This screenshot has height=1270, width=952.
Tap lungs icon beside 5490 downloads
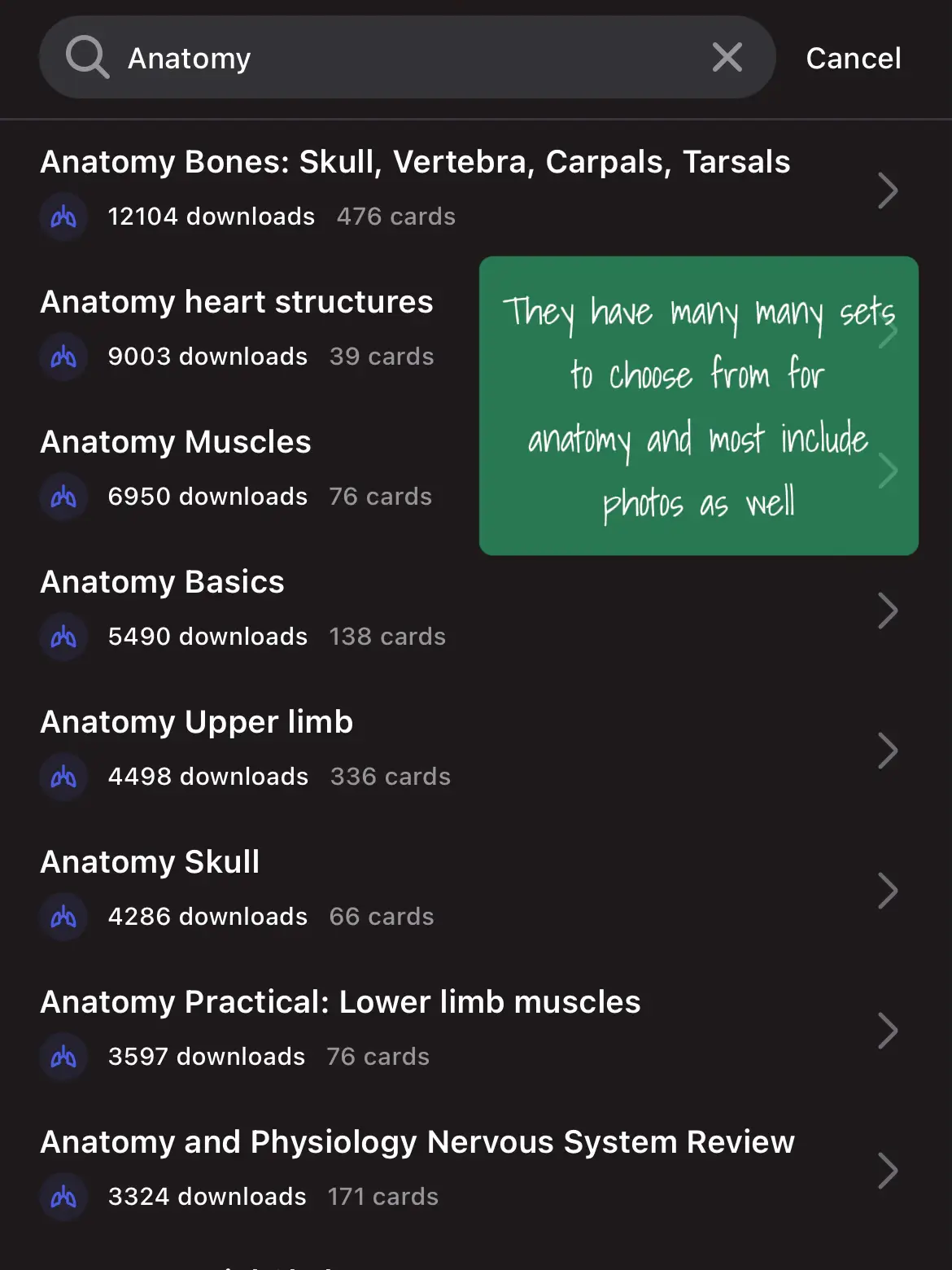(x=63, y=637)
